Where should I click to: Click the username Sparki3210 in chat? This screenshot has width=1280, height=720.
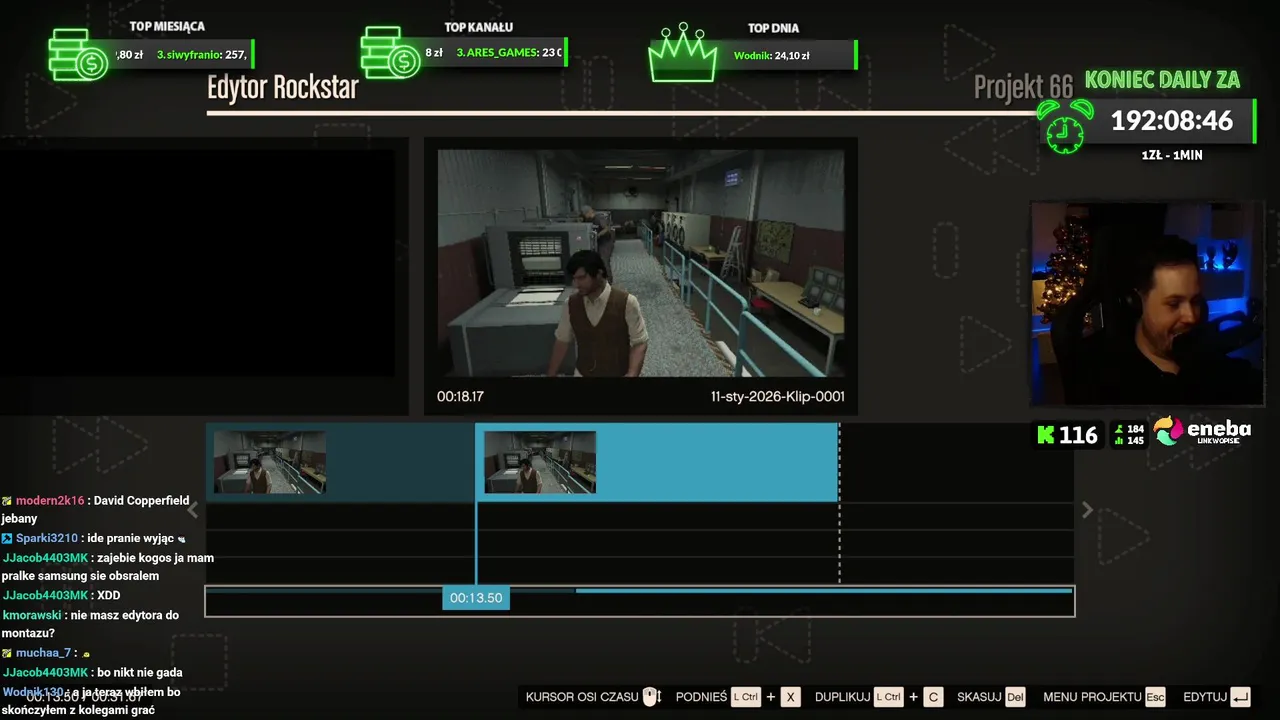47,538
